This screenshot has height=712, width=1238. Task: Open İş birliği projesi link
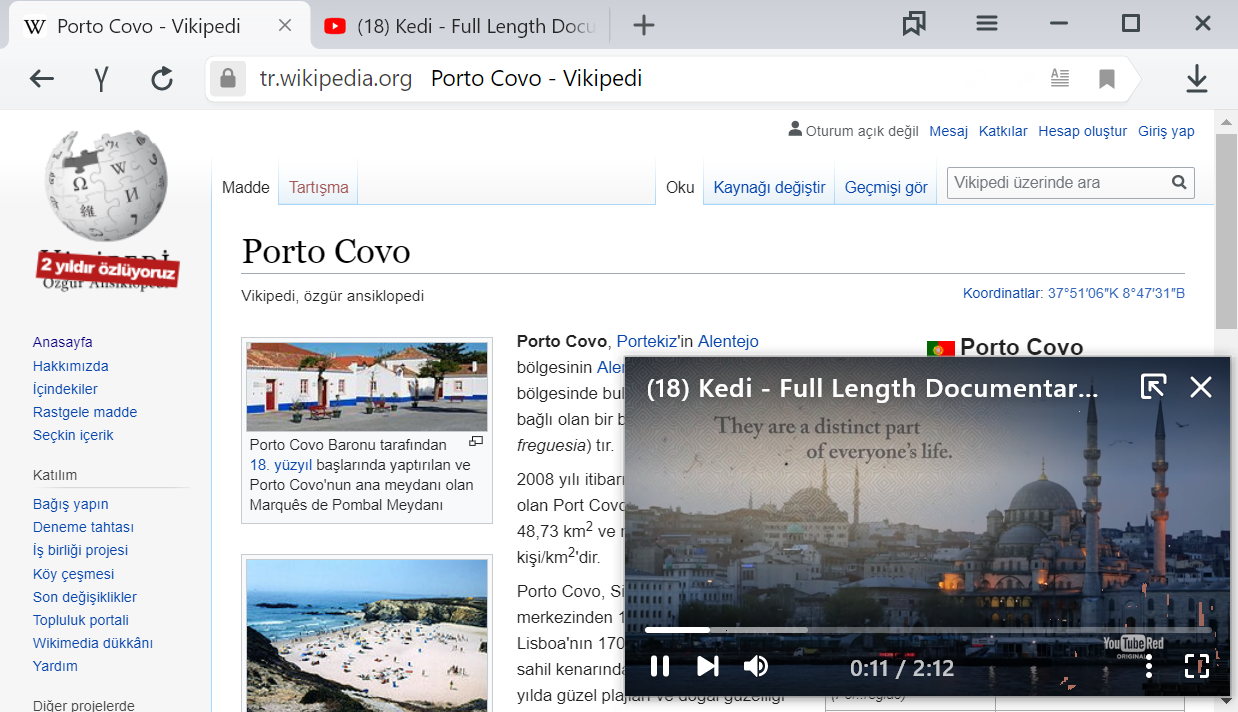80,550
